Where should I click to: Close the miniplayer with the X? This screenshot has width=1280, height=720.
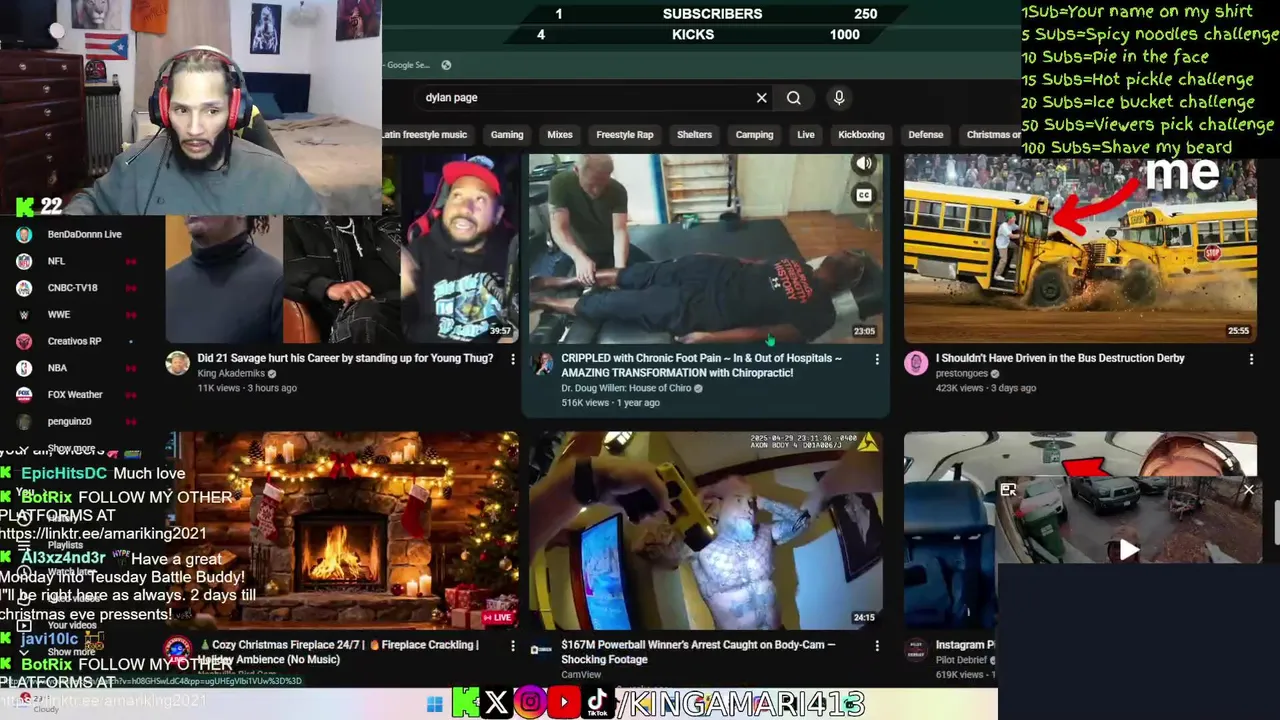[x=1248, y=489]
